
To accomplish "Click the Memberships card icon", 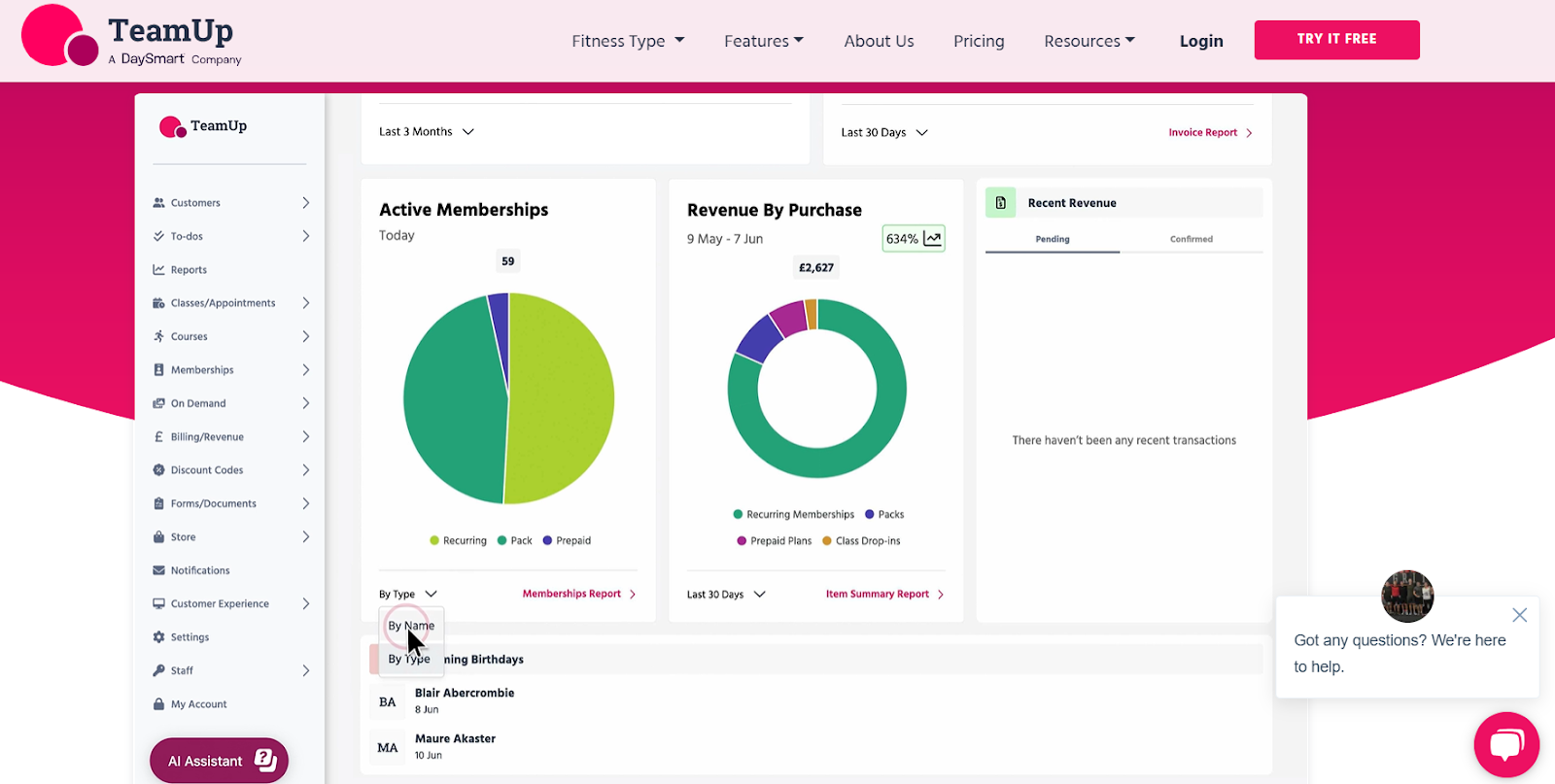I will pos(158,370).
